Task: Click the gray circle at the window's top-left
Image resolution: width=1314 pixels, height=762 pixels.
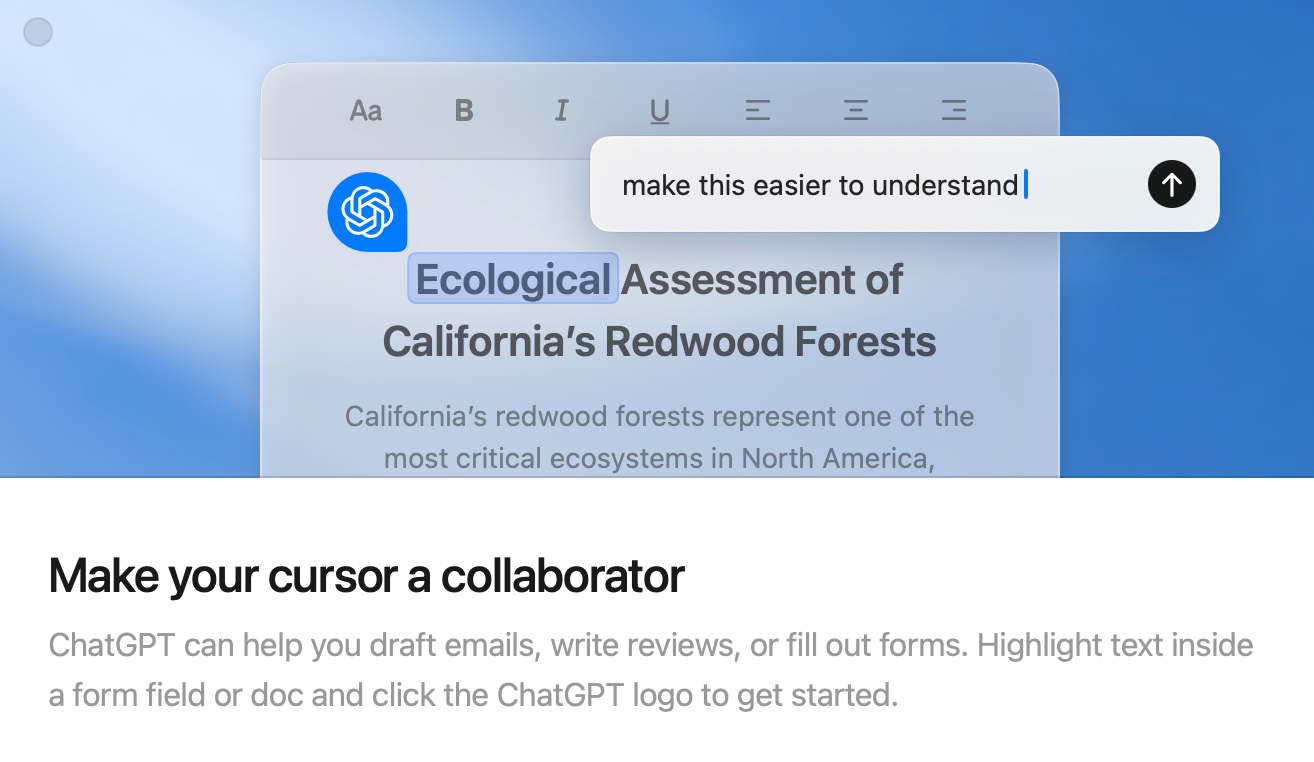Action: 38,33
